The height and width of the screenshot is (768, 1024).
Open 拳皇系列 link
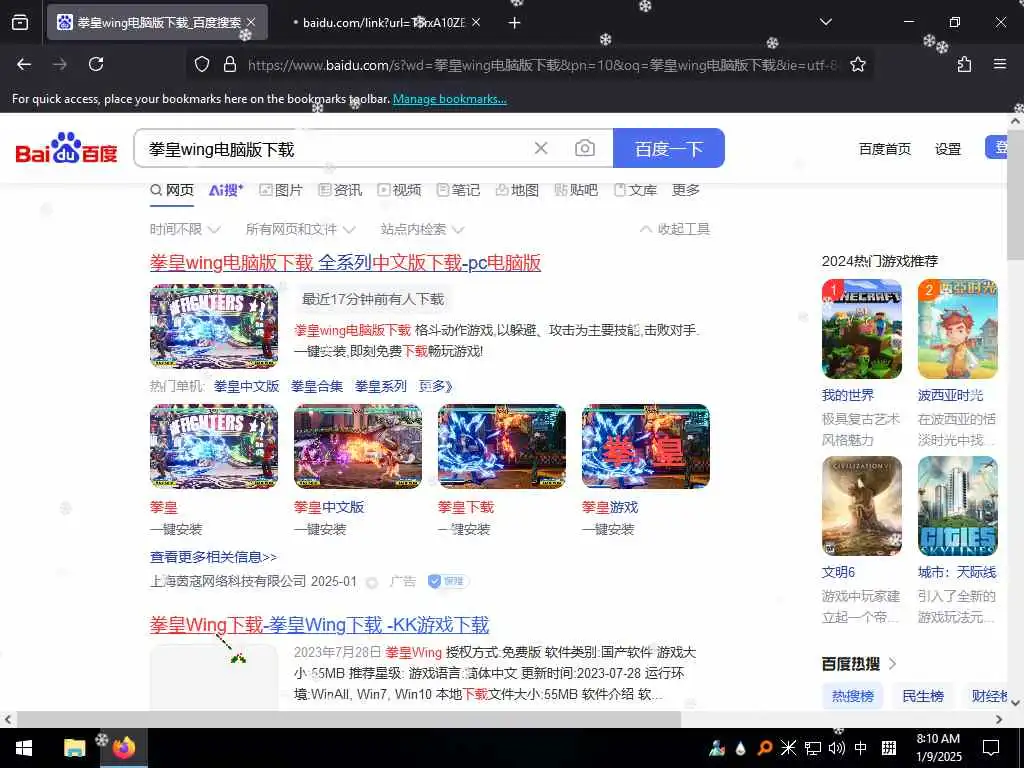(x=381, y=386)
